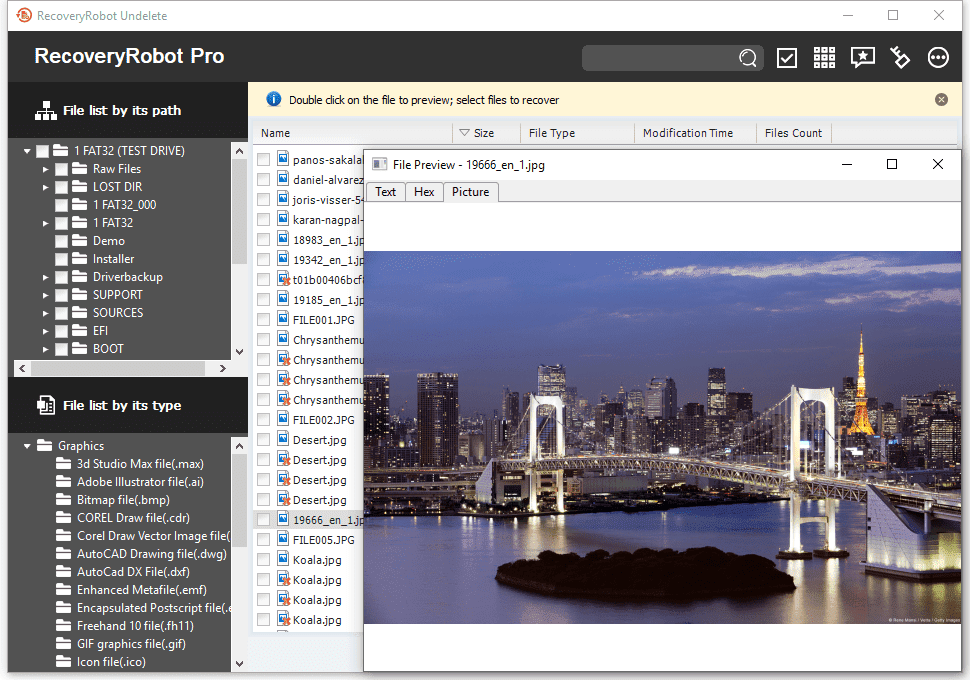The height and width of the screenshot is (680, 970).
Task: Open the feedback star chat icon
Action: point(862,58)
